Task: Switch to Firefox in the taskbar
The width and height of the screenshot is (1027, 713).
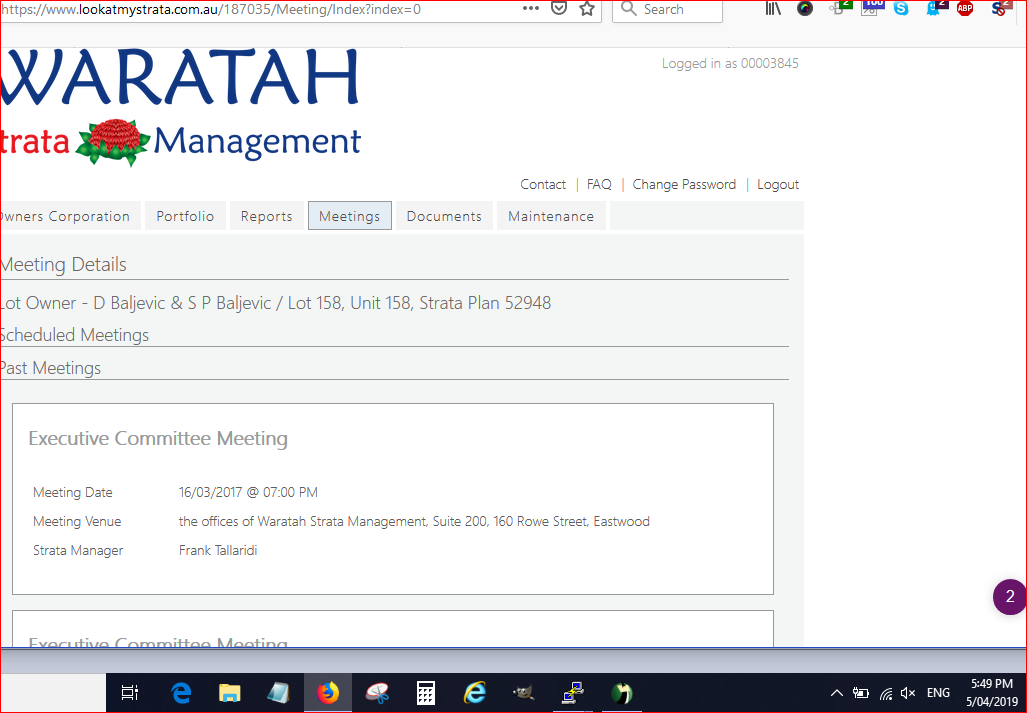Action: (327, 693)
